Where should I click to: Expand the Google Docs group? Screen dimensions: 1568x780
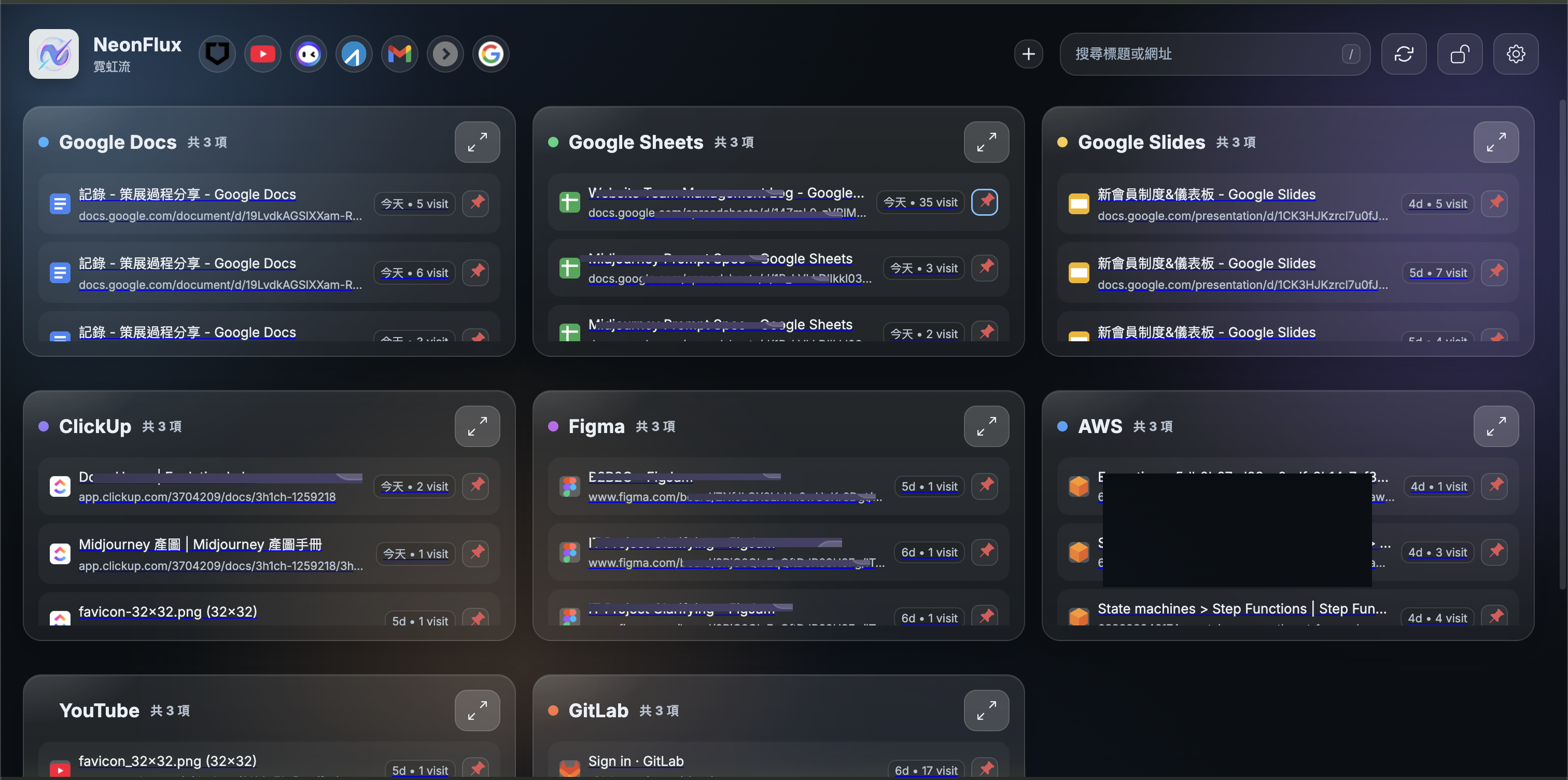[x=477, y=143]
